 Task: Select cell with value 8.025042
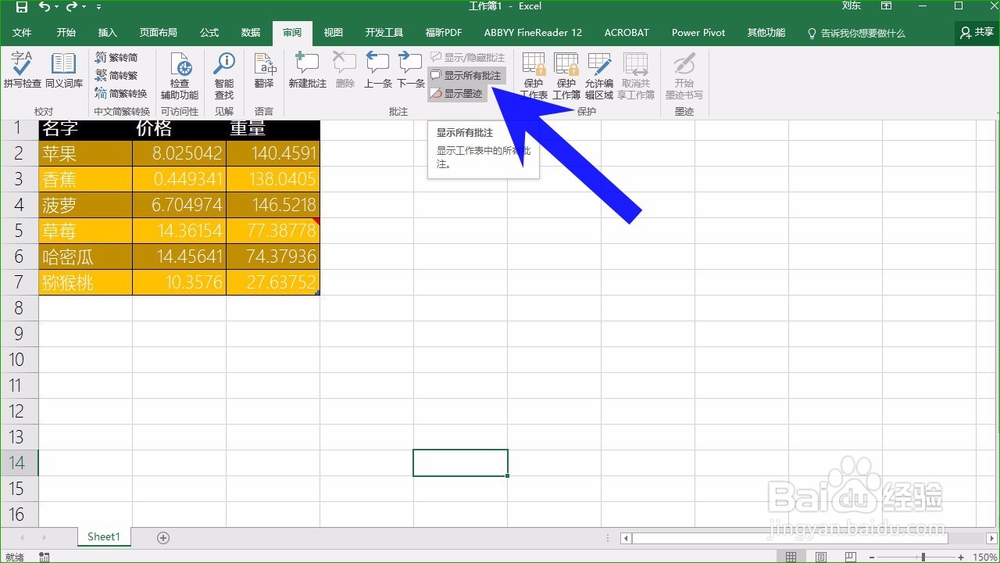[x=179, y=153]
